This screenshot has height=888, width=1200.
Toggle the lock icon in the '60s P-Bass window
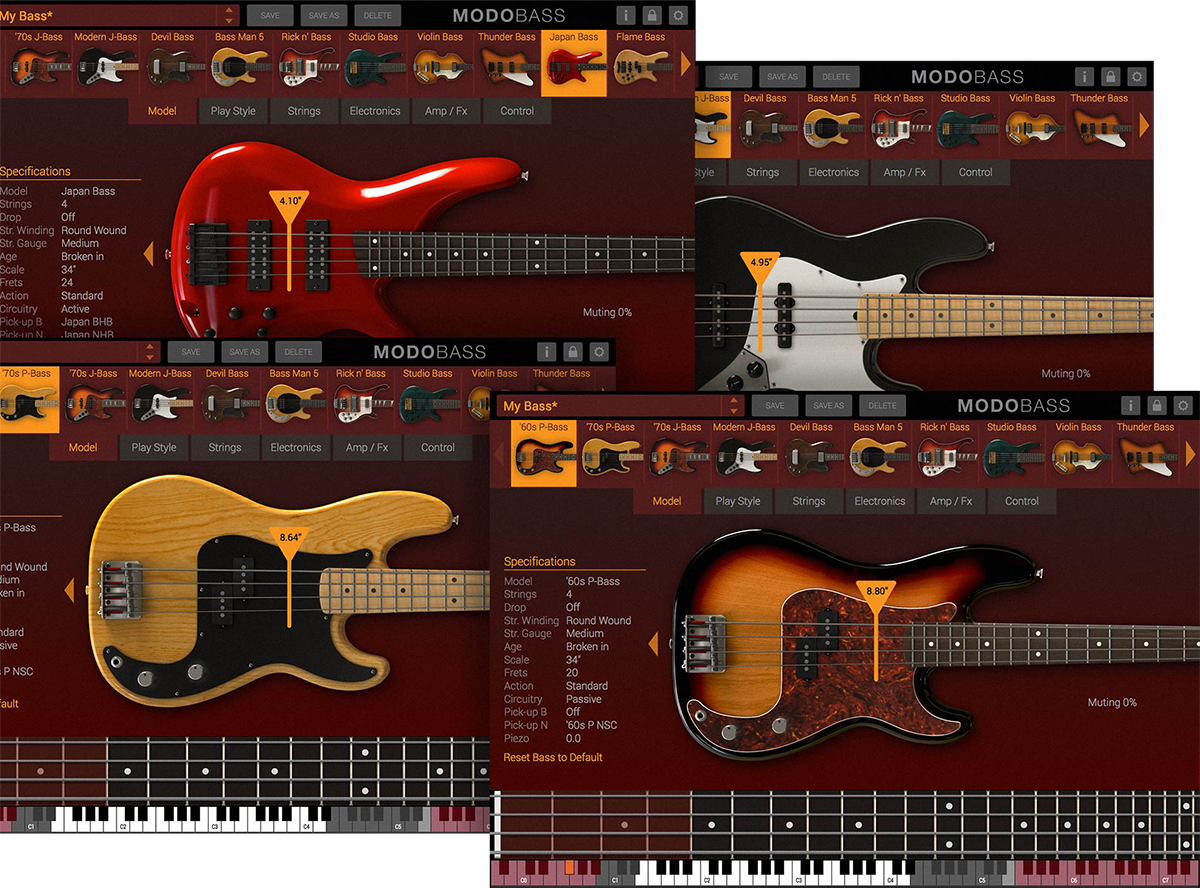(1157, 405)
